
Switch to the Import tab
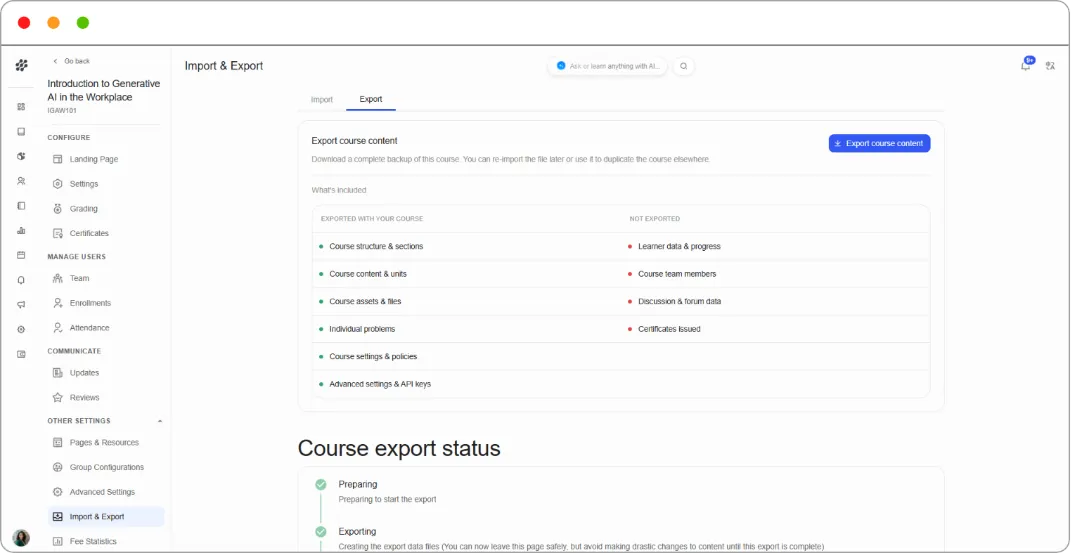click(x=322, y=100)
